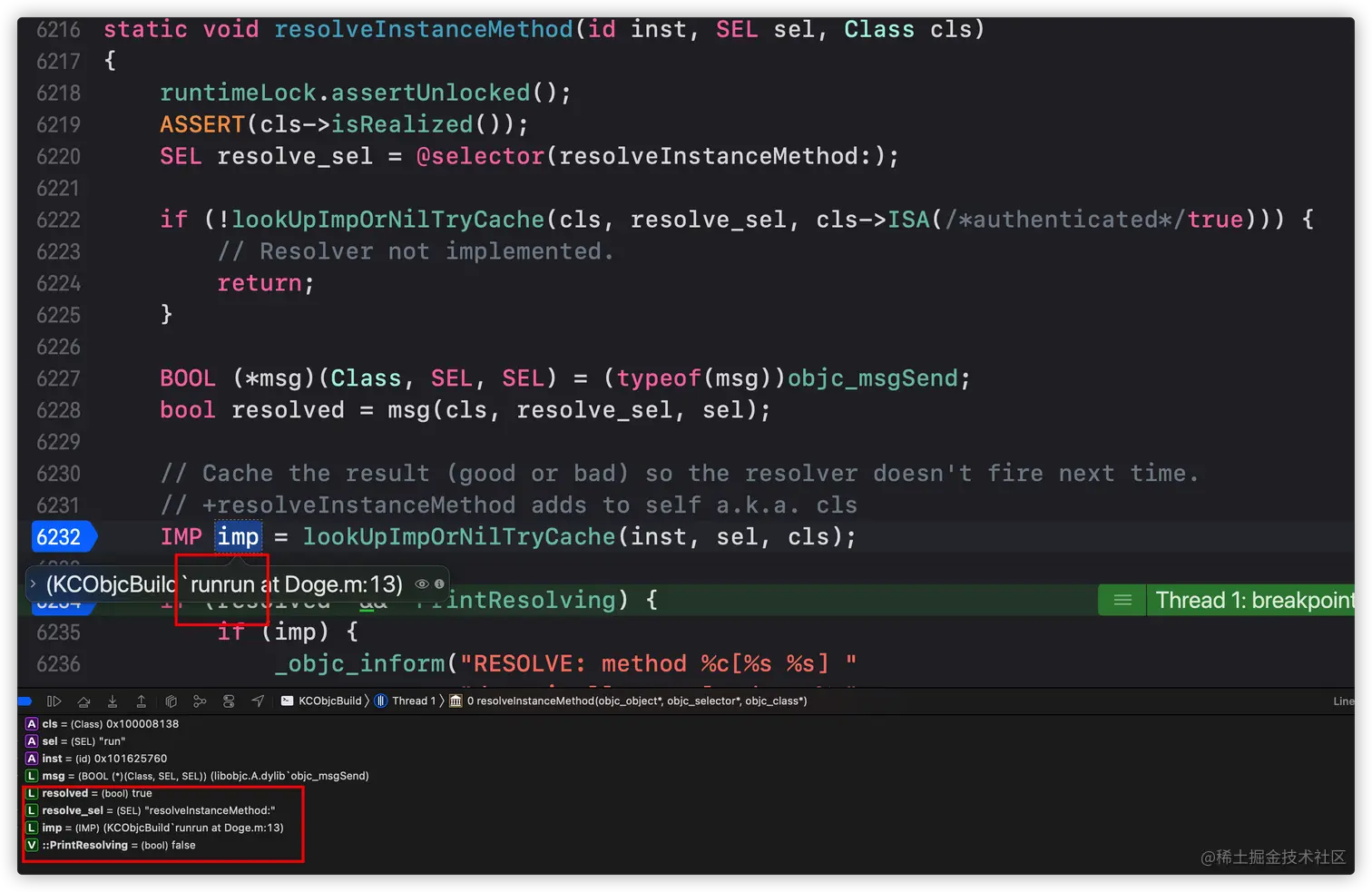Viewport: 1372px width, 892px height.
Task: Select the msg variable row
Action: 197,776
